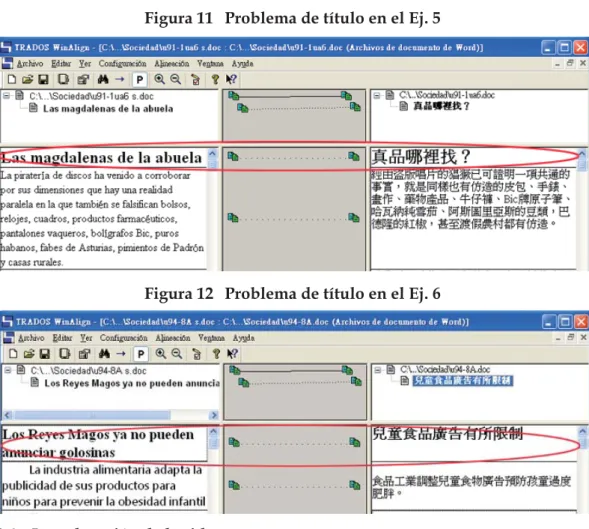Viewport: 589px width, 529px height.
Task: Toggle the P button in u91-1ua6 toolbar
Action: pyautogui.click(x=140, y=80)
